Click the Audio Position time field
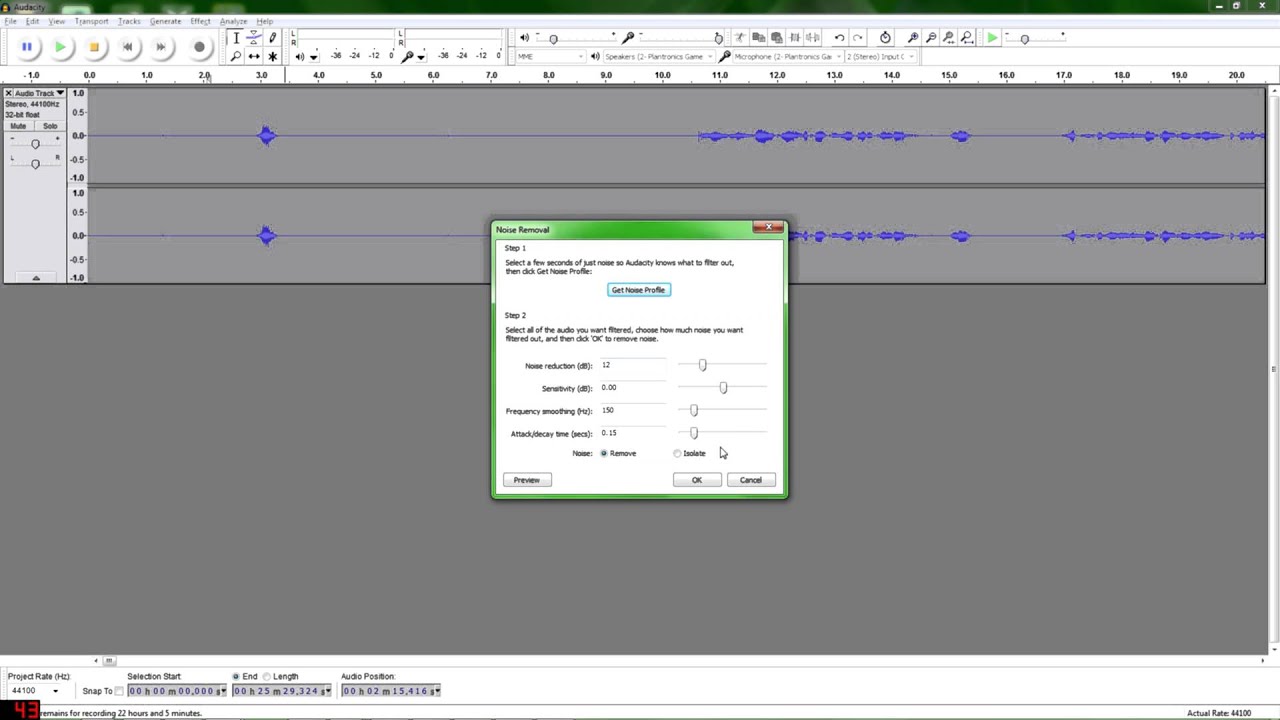This screenshot has height=720, width=1280. click(391, 691)
